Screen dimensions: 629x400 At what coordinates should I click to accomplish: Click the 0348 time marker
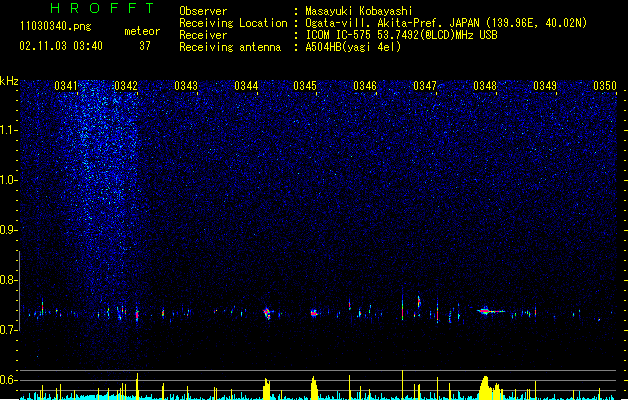click(x=485, y=86)
